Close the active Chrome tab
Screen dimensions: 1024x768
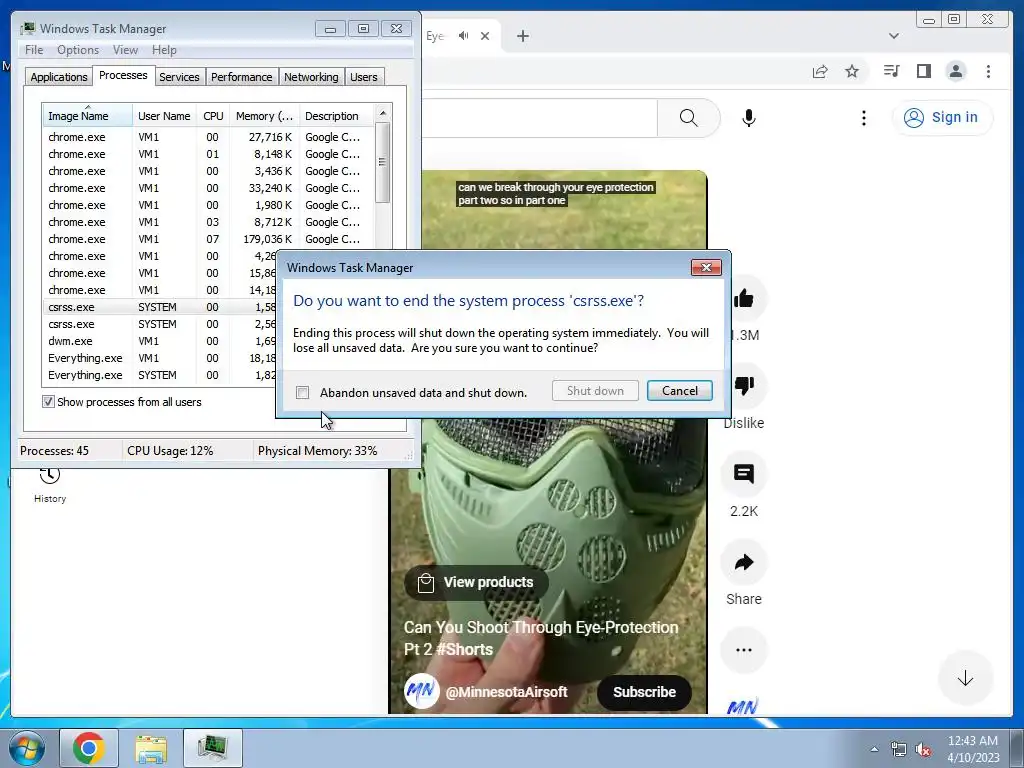485,36
